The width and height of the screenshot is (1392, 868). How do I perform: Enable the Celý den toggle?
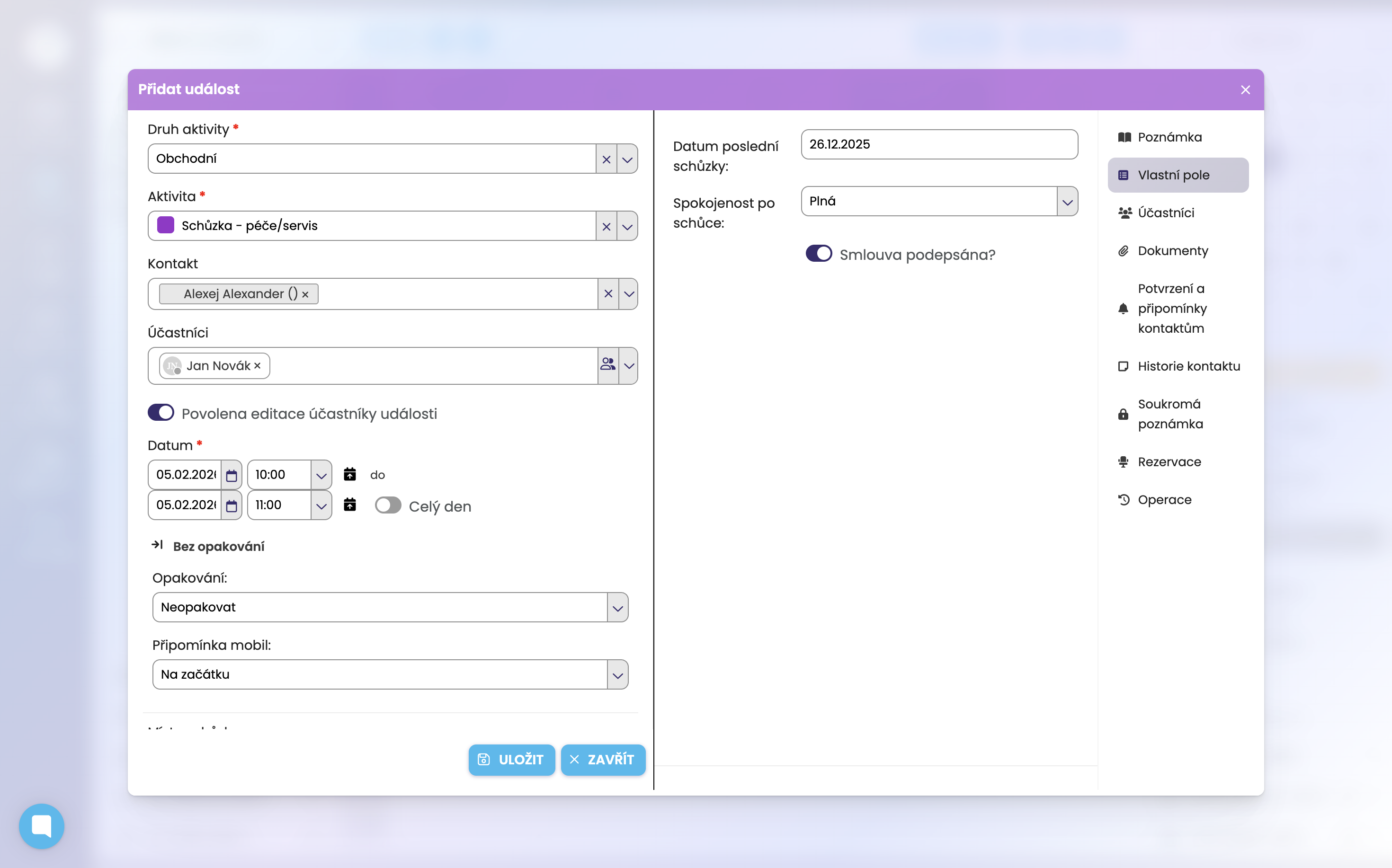(388, 506)
